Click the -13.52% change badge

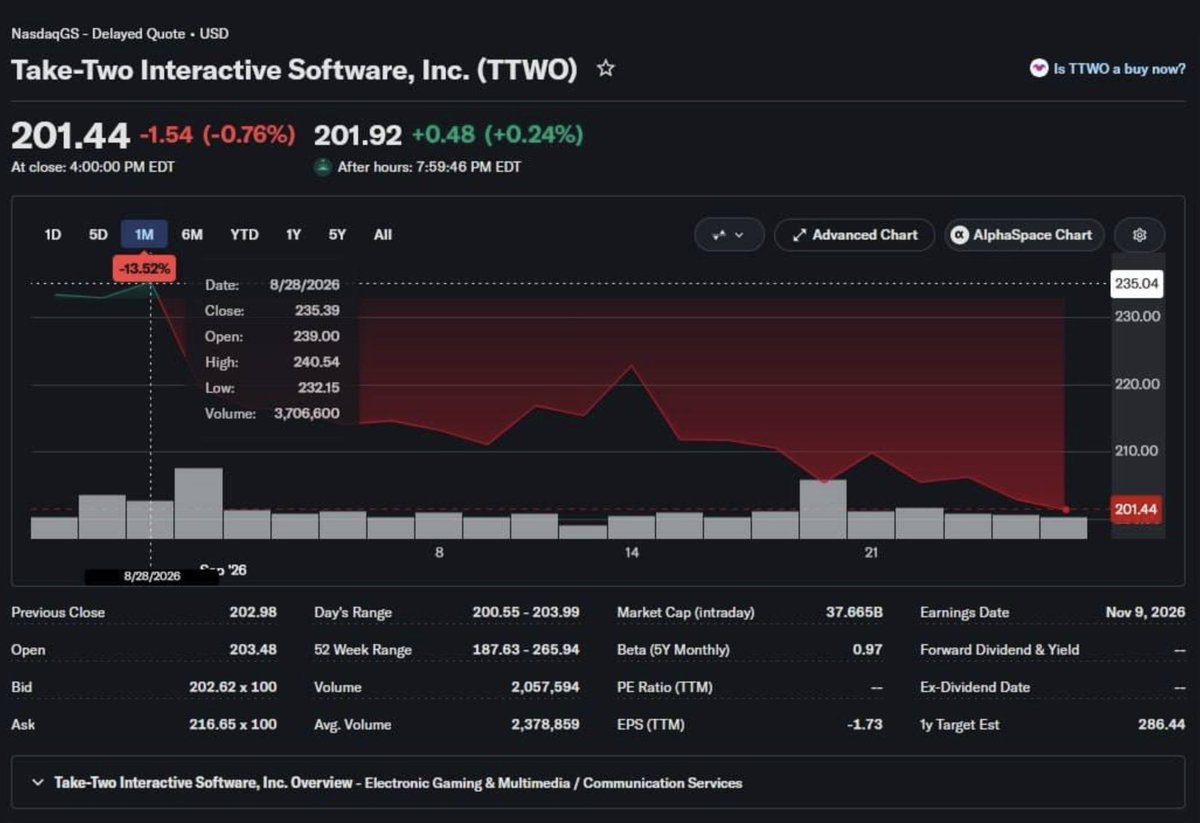146,268
